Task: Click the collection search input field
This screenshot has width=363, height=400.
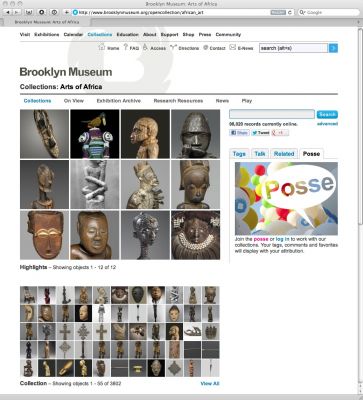Action: coord(272,114)
